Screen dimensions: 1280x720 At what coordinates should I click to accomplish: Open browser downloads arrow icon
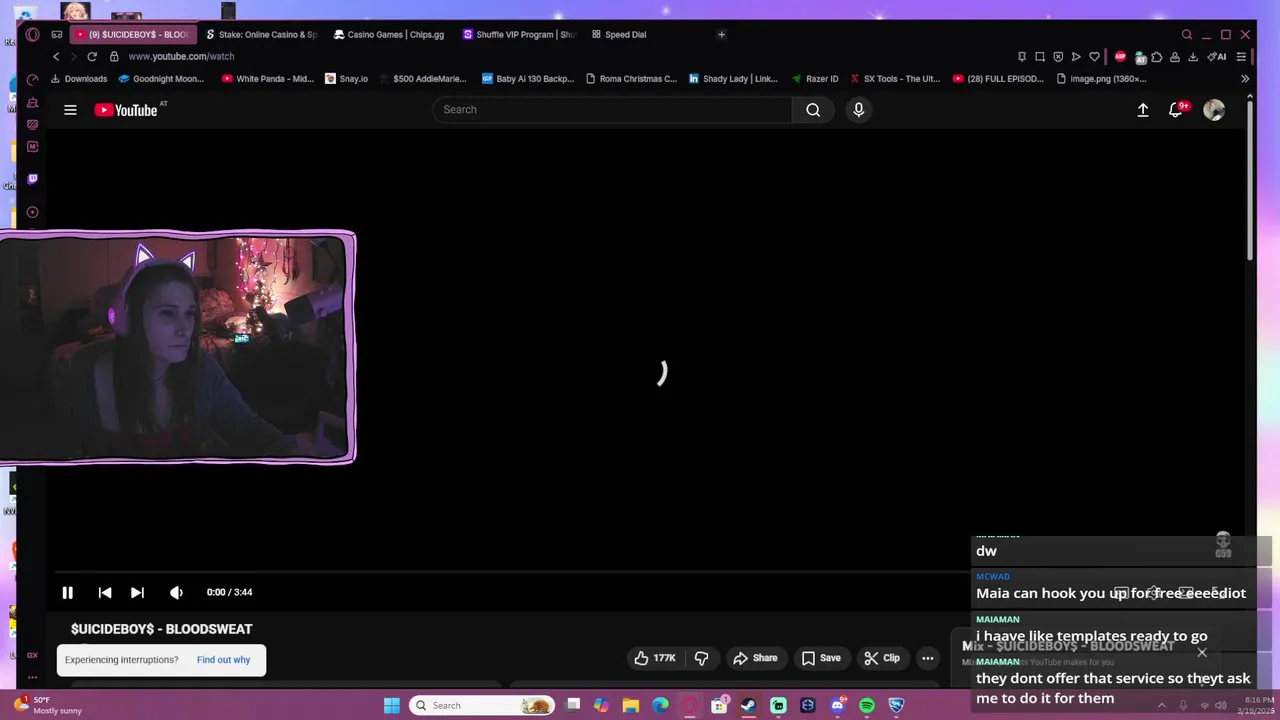pos(1193,57)
